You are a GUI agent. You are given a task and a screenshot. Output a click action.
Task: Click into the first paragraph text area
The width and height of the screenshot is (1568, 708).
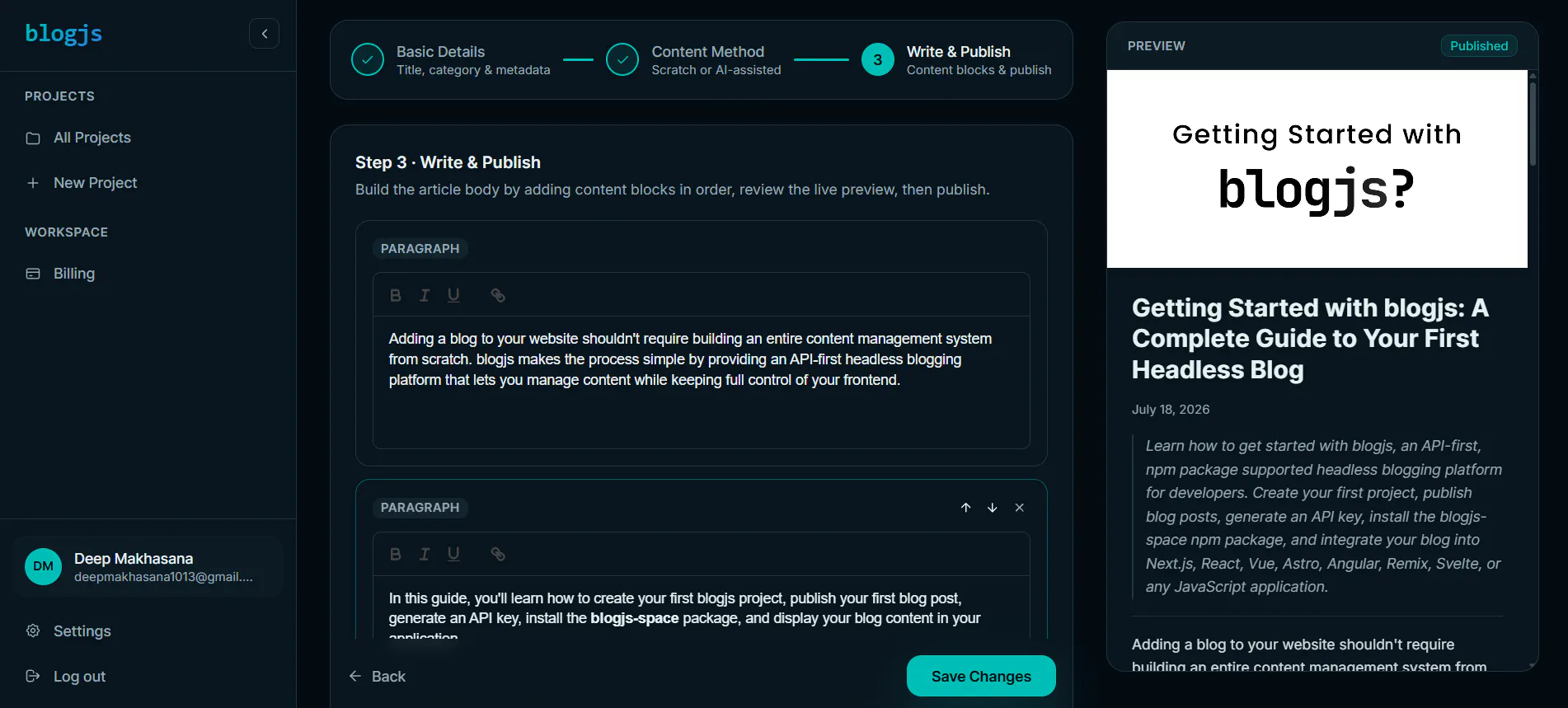point(702,382)
